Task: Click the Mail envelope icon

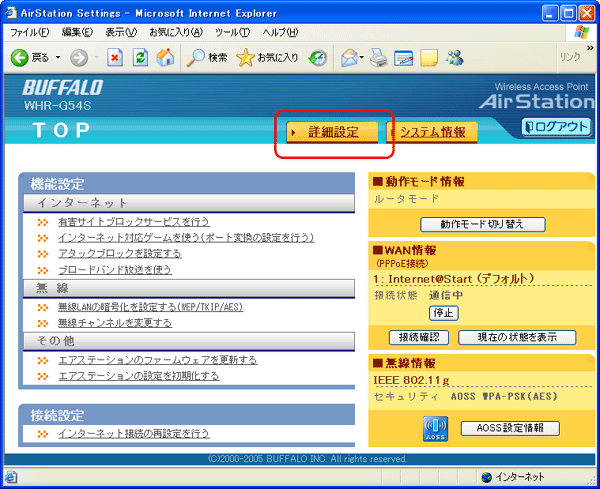Action: point(349,58)
